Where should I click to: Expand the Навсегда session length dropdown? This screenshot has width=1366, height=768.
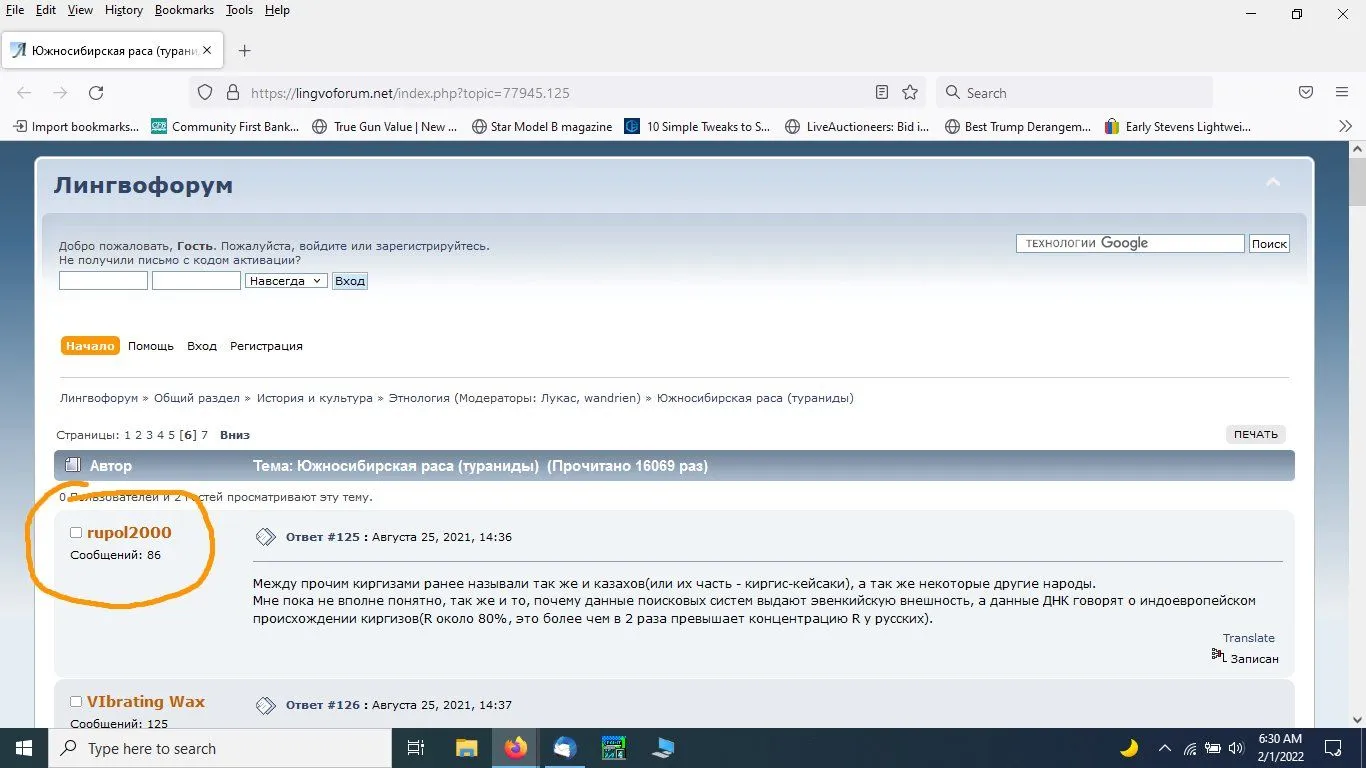click(286, 281)
